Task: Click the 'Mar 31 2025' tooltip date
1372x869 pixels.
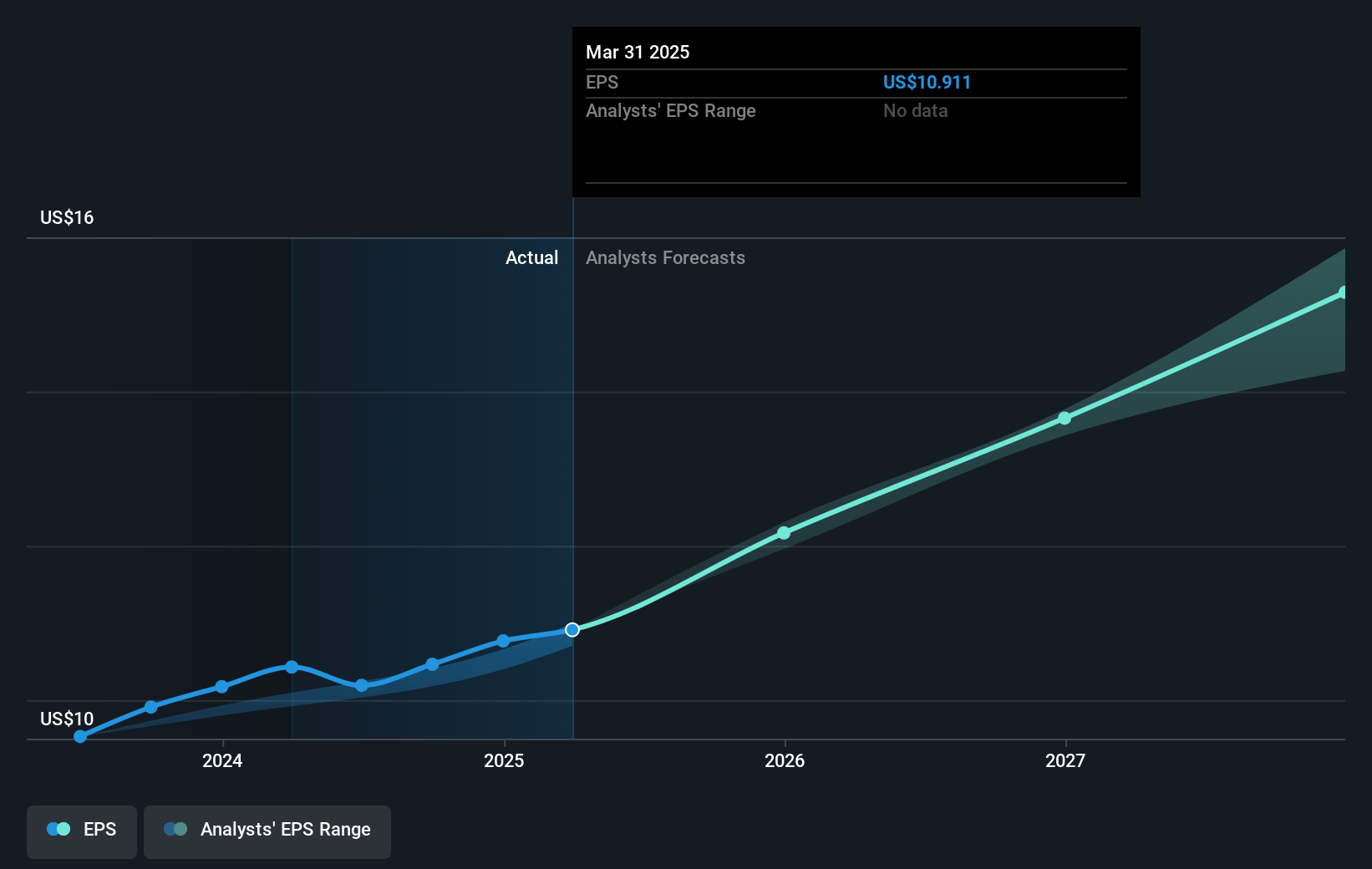Action: point(638,52)
